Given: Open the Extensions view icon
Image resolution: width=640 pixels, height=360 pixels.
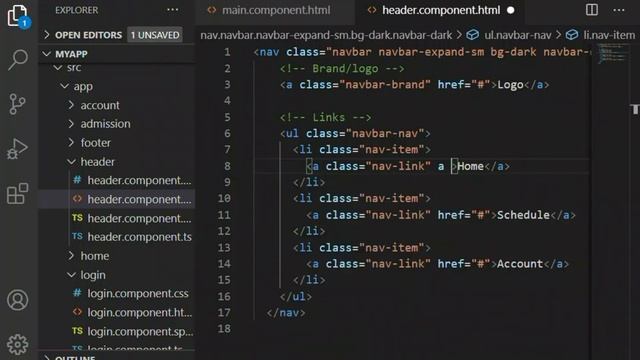Looking at the screenshot, I should point(18,193).
